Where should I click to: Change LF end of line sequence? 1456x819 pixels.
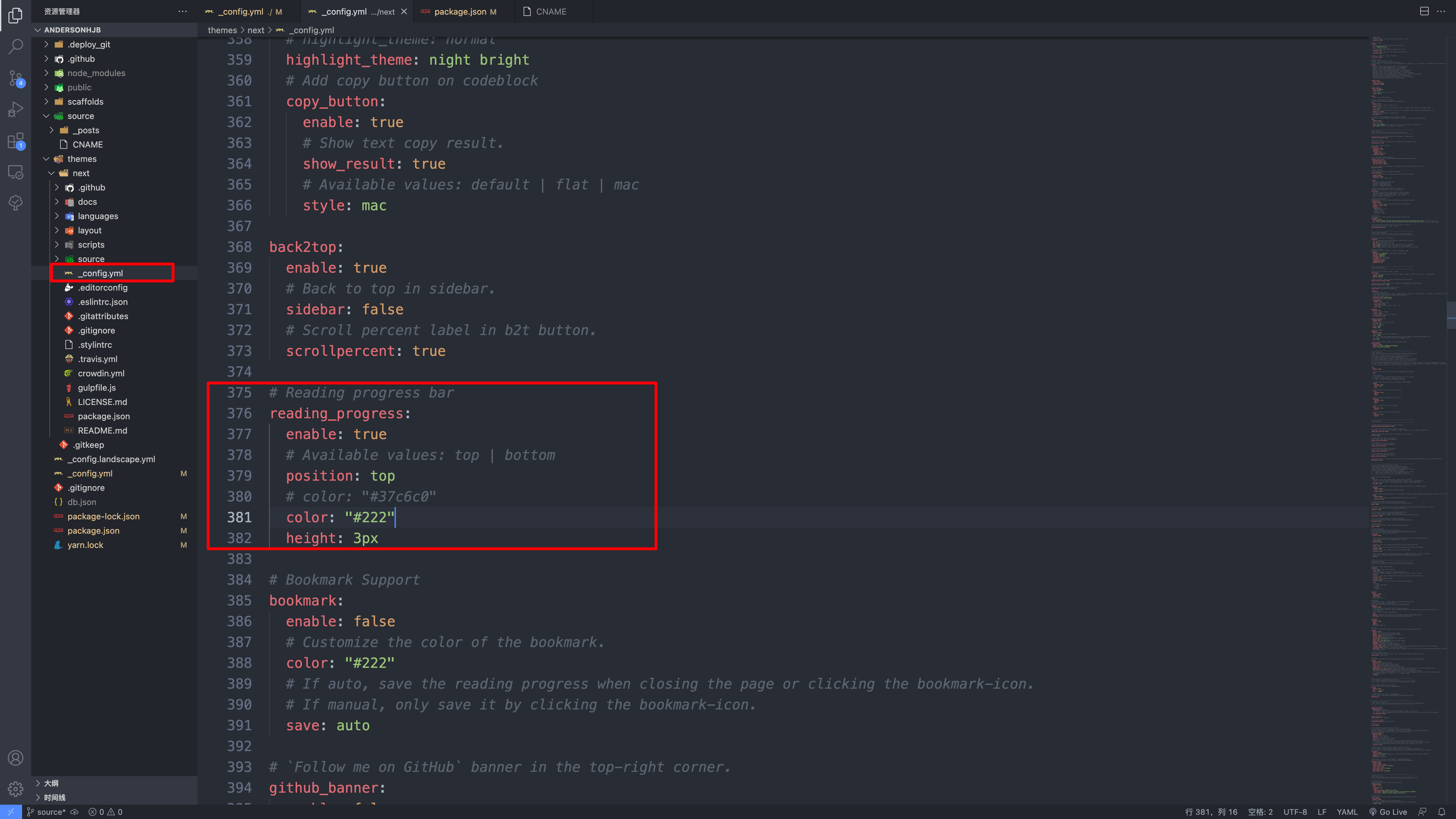(1322, 812)
